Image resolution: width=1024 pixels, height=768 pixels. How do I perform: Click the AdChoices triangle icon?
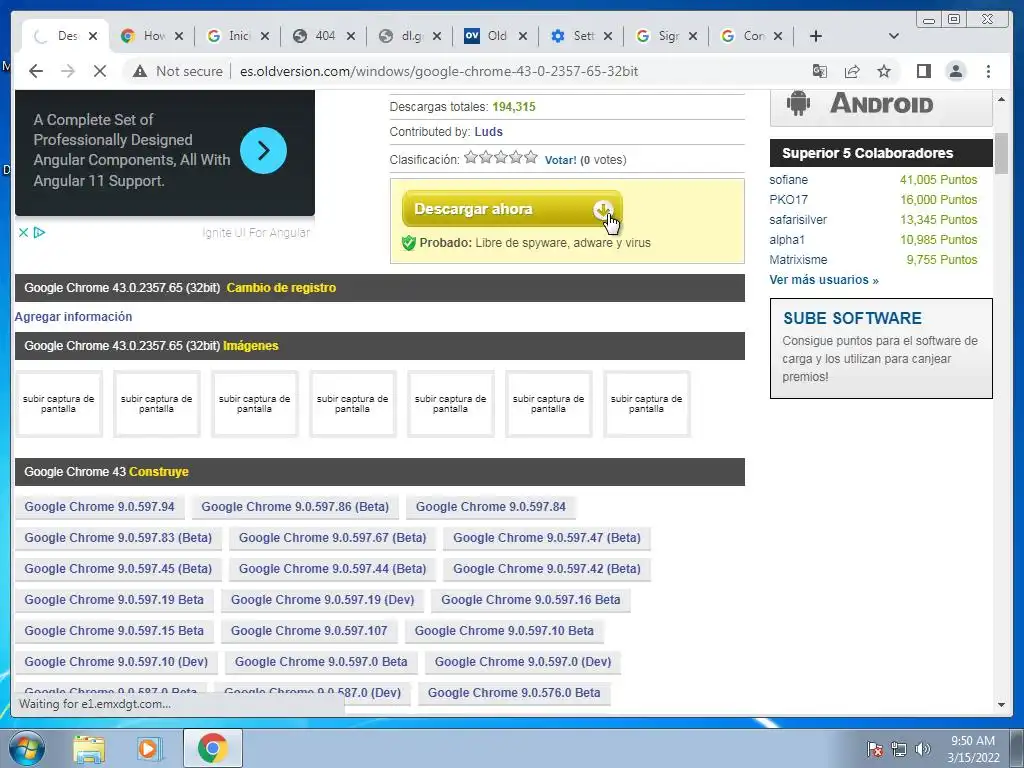(39, 232)
